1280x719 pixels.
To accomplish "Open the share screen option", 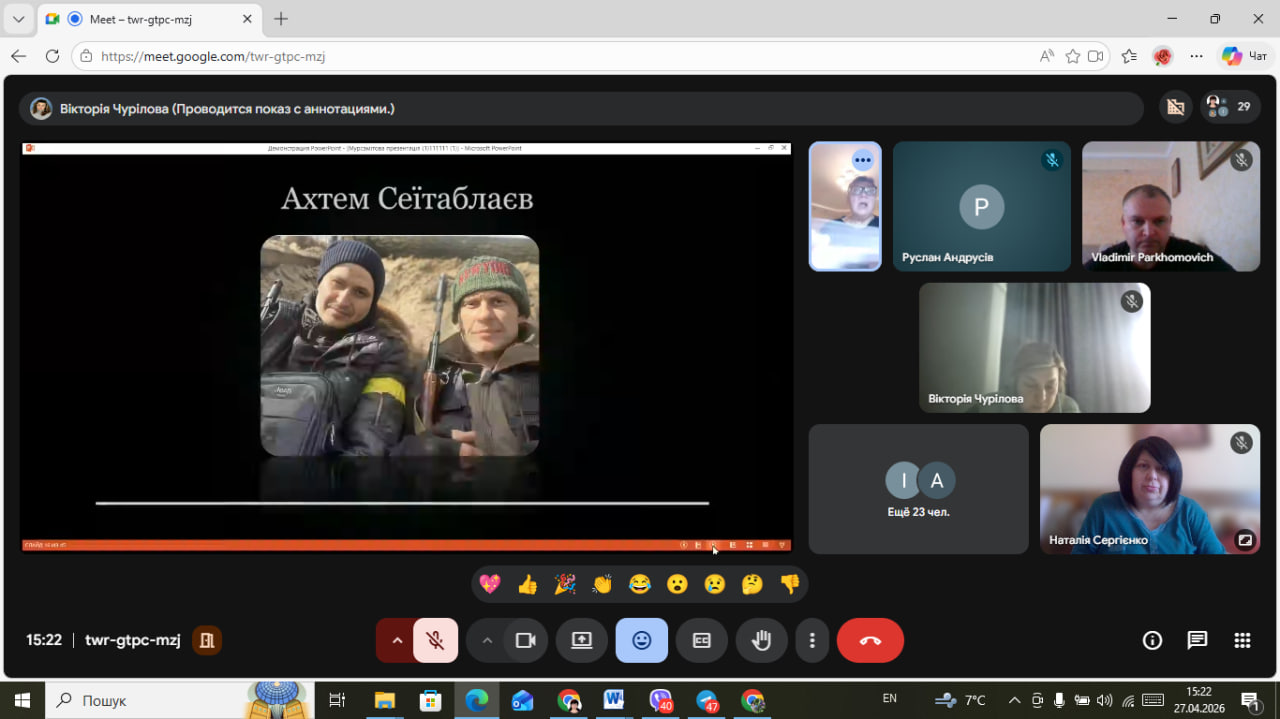I will [582, 641].
